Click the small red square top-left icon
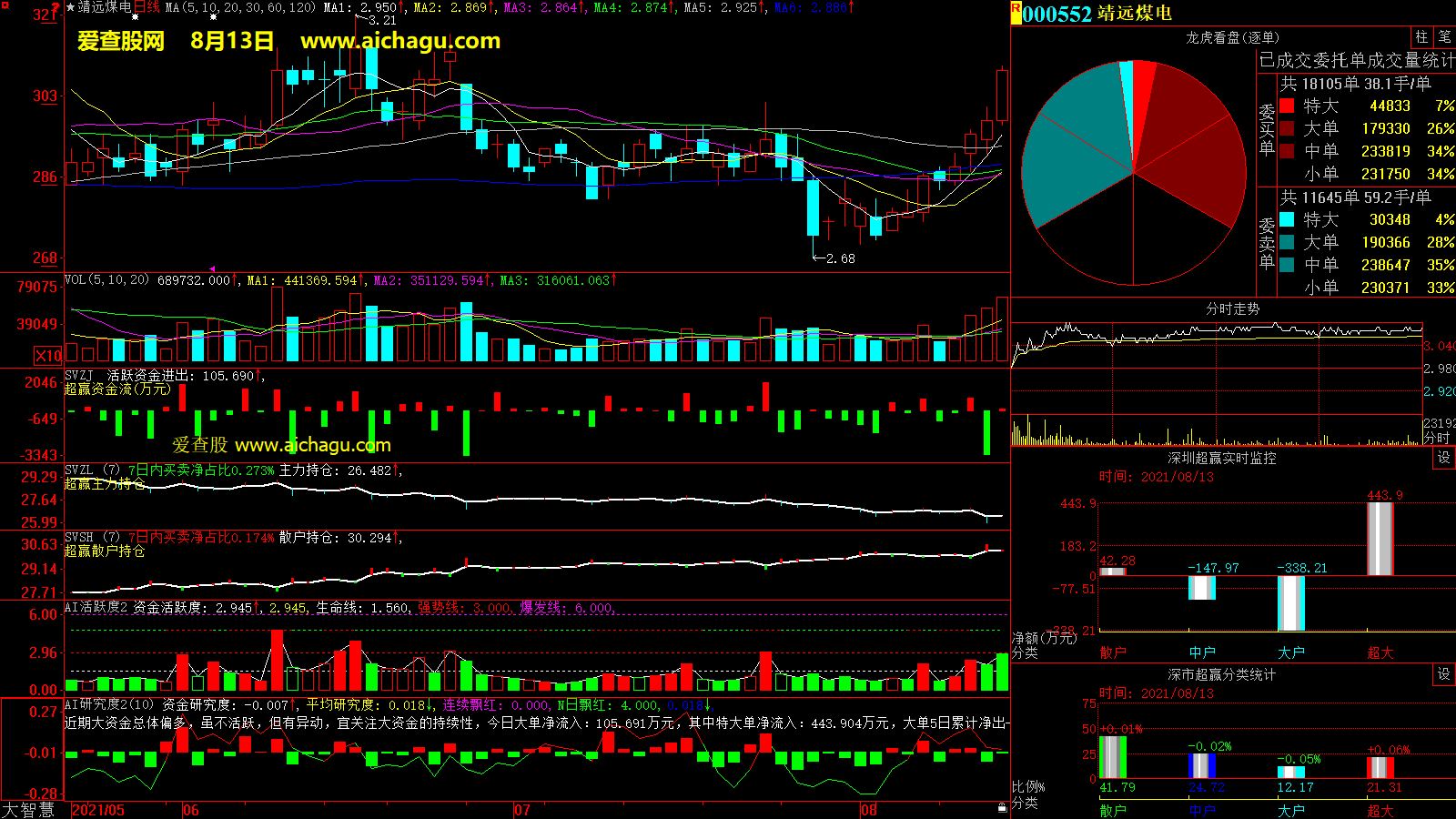1456x819 pixels. pyautogui.click(x=56, y=7)
